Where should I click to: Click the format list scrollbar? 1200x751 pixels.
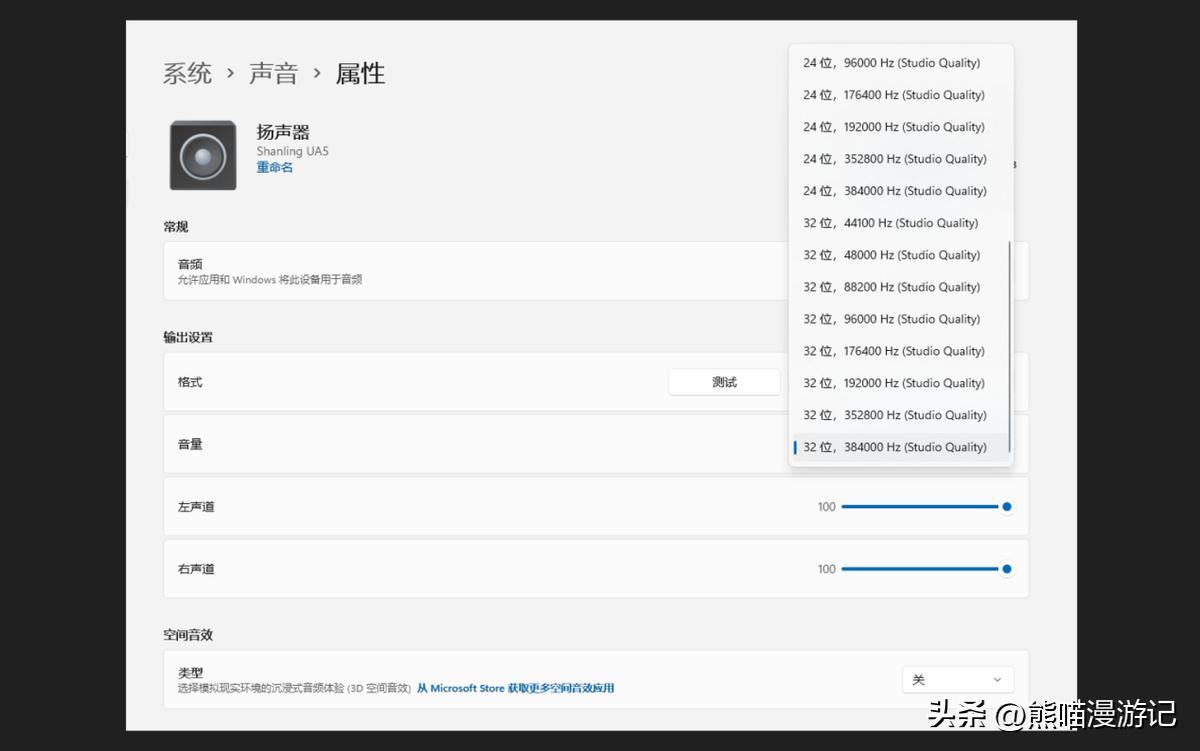(x=1009, y=345)
